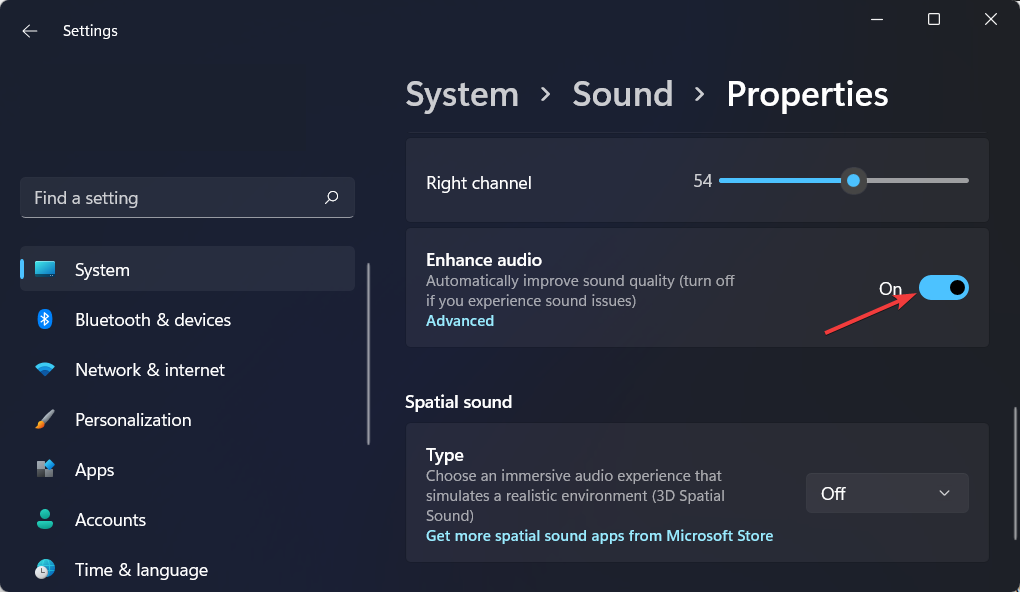Click the Apps icon in the sidebar
This screenshot has width=1020, height=592.
click(x=45, y=469)
